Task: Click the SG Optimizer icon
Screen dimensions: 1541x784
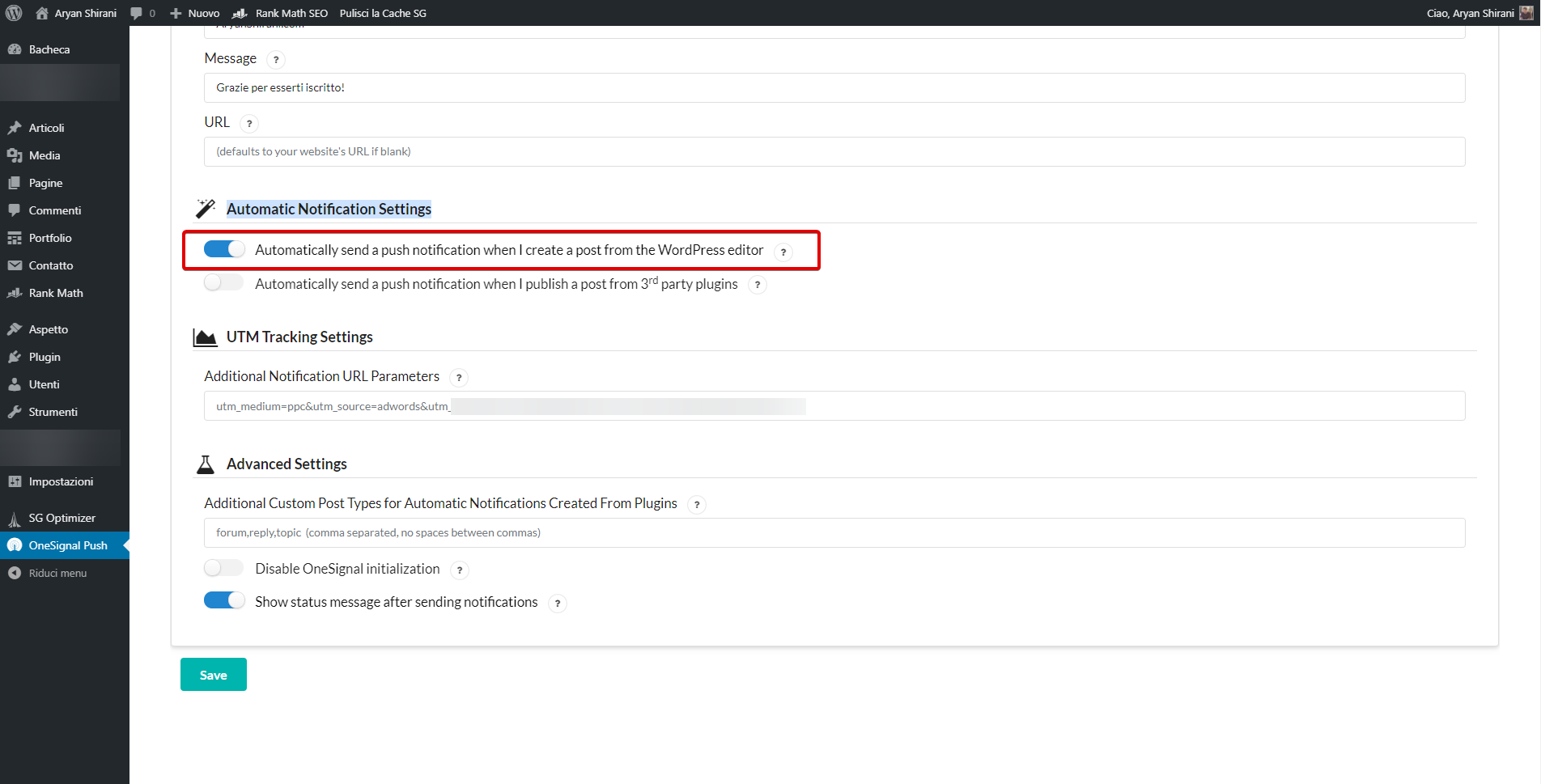Action: 15,518
